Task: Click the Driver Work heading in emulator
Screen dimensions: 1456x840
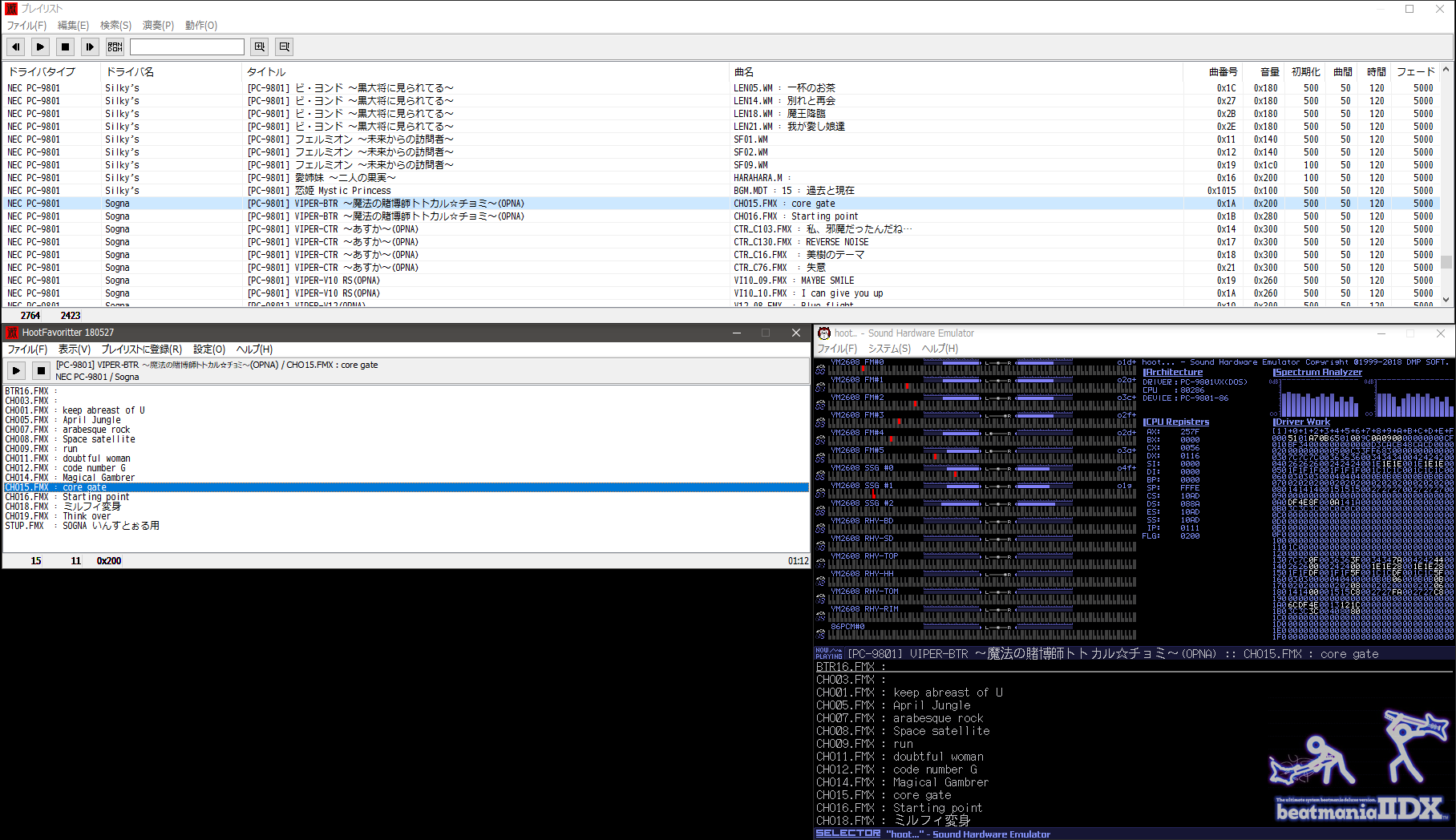Action: tap(1301, 422)
